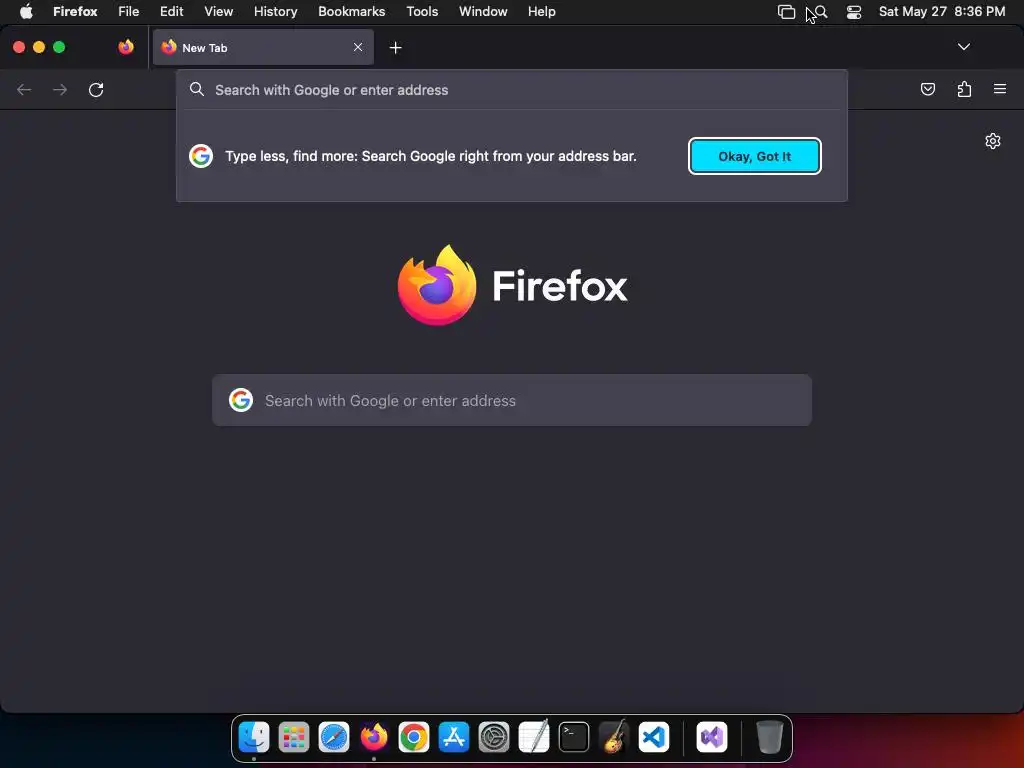
Task: Open GarageBand from the Dock
Action: click(614, 737)
